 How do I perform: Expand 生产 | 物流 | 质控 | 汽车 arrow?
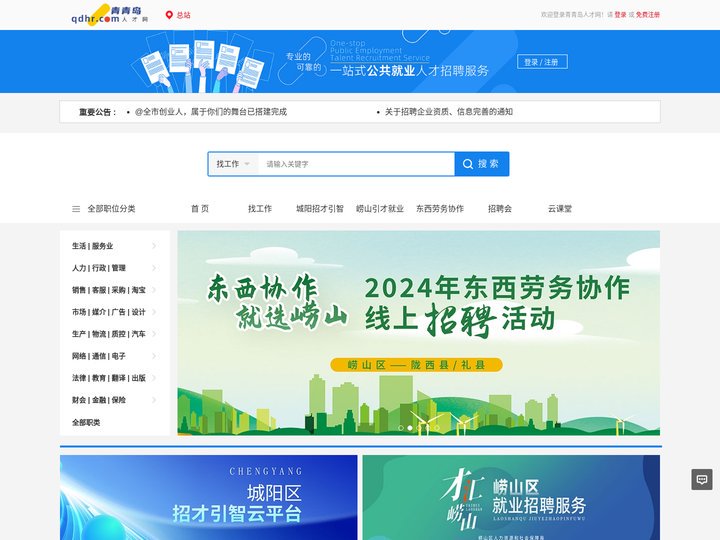click(154, 334)
